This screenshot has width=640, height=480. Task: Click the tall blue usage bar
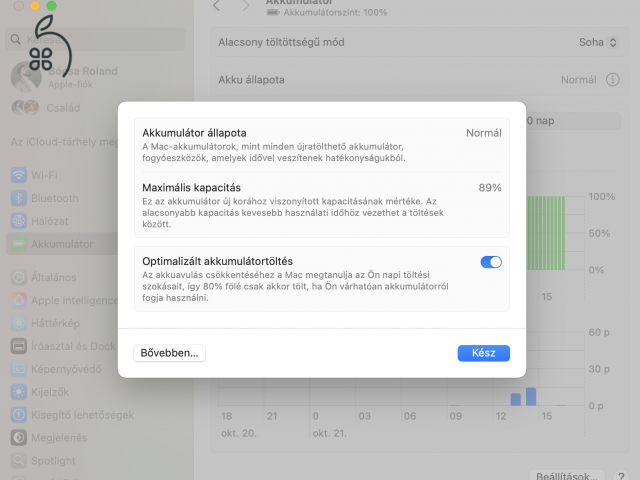tap(531, 396)
